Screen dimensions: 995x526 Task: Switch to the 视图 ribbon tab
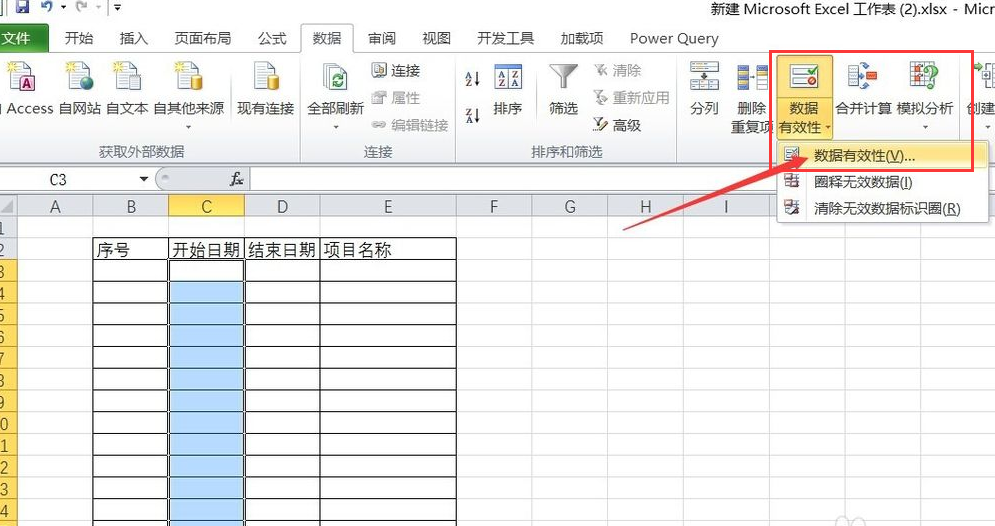pyautogui.click(x=437, y=39)
